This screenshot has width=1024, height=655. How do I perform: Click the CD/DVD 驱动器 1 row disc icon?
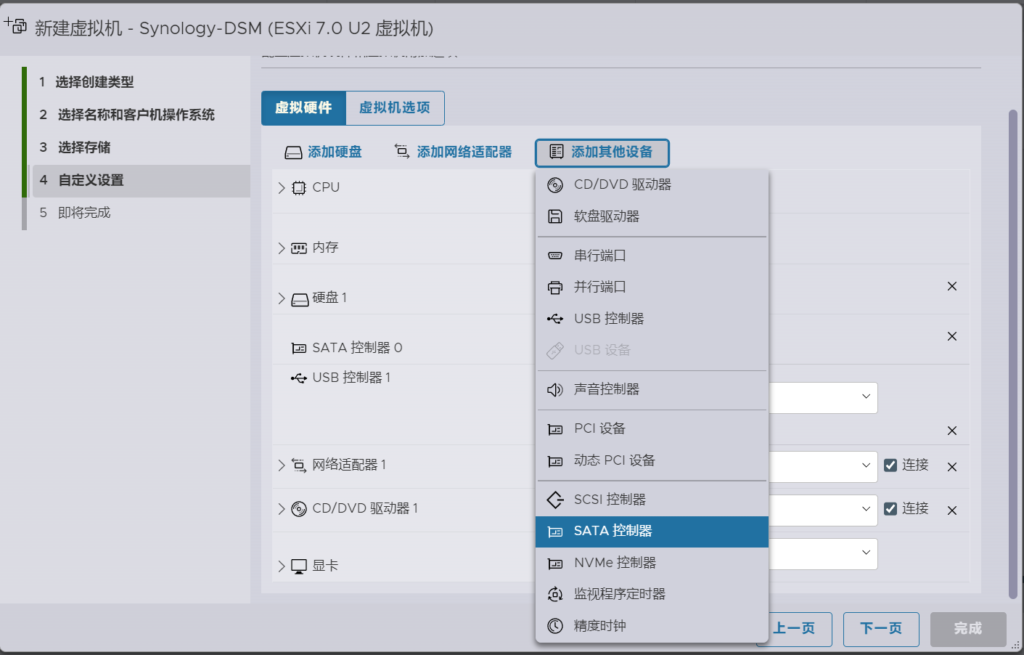298,509
